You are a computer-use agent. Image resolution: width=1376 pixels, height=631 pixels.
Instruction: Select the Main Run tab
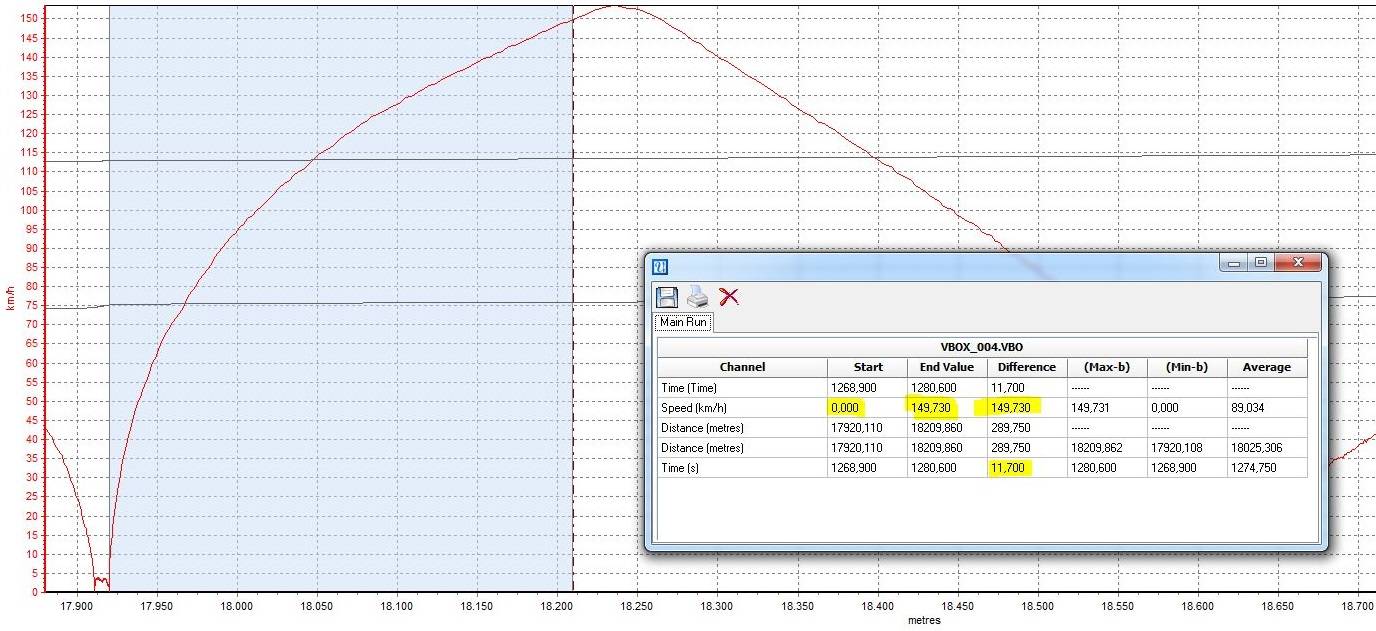click(683, 323)
